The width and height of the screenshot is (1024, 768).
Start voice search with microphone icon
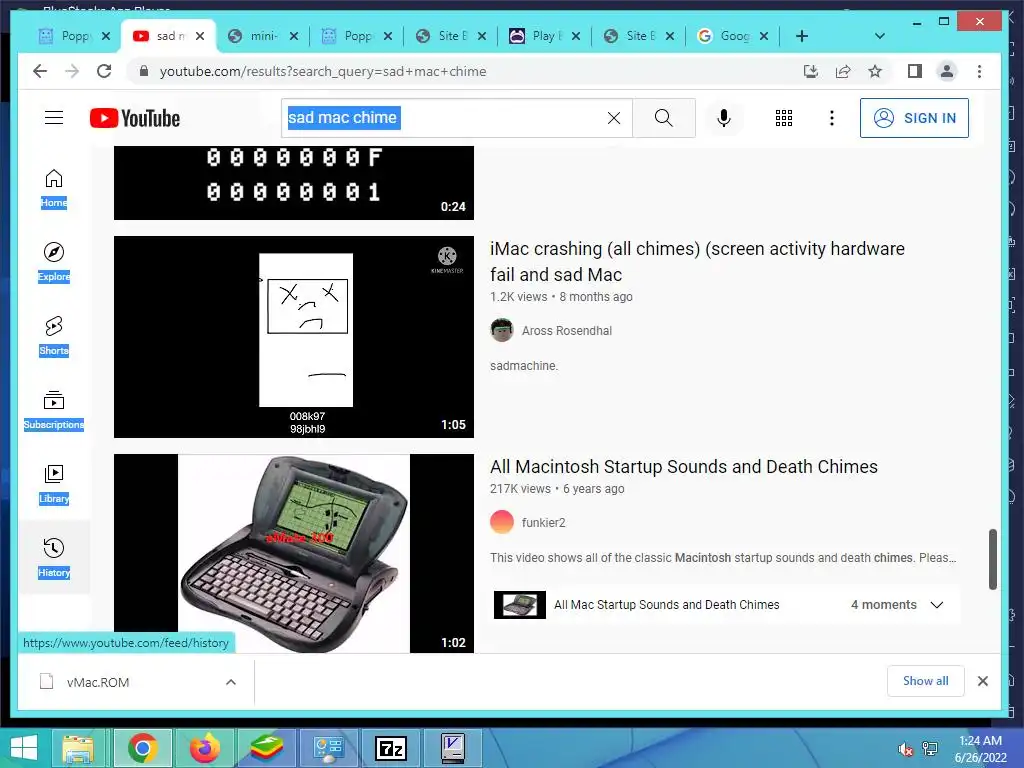[724, 118]
